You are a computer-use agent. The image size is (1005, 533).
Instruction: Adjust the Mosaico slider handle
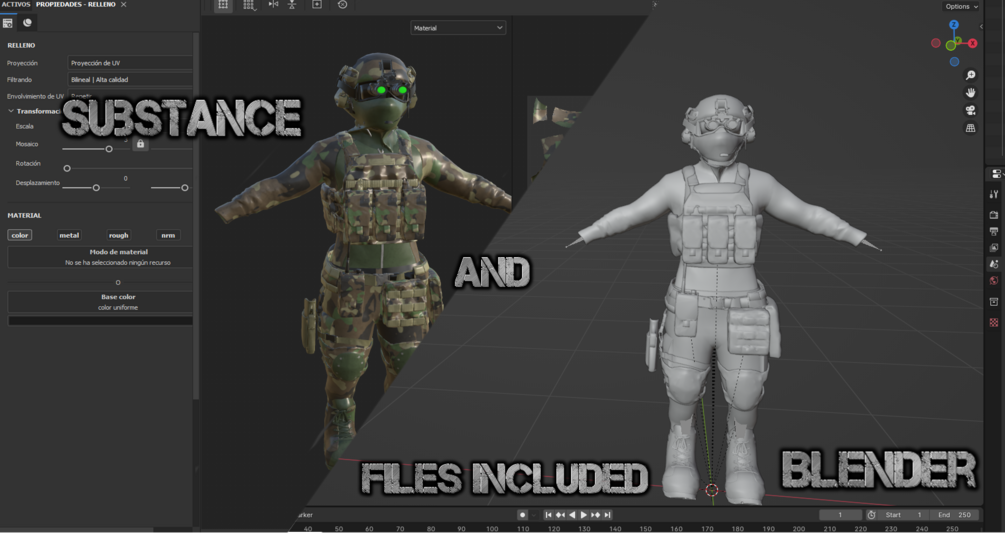[x=109, y=149]
